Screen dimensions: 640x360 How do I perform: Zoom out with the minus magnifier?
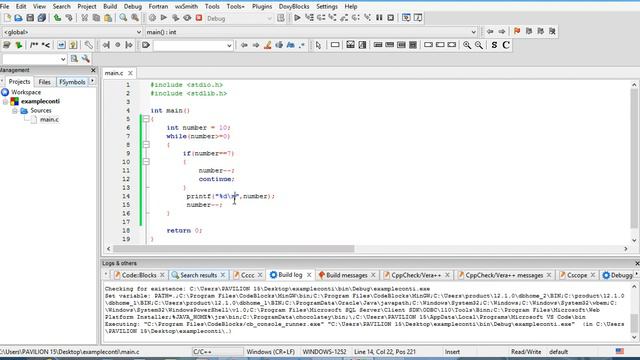pos(478,45)
